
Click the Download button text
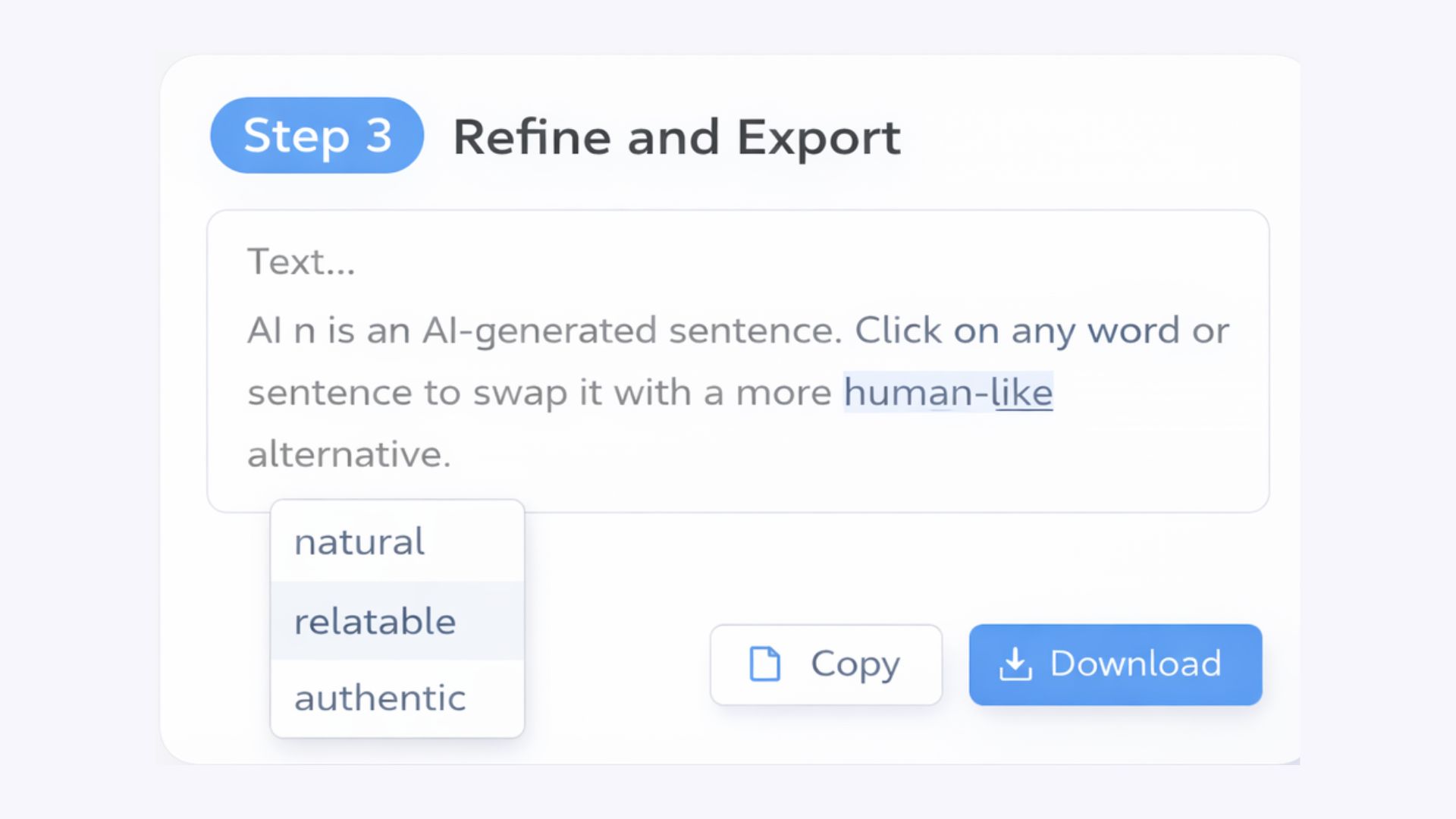point(1135,664)
